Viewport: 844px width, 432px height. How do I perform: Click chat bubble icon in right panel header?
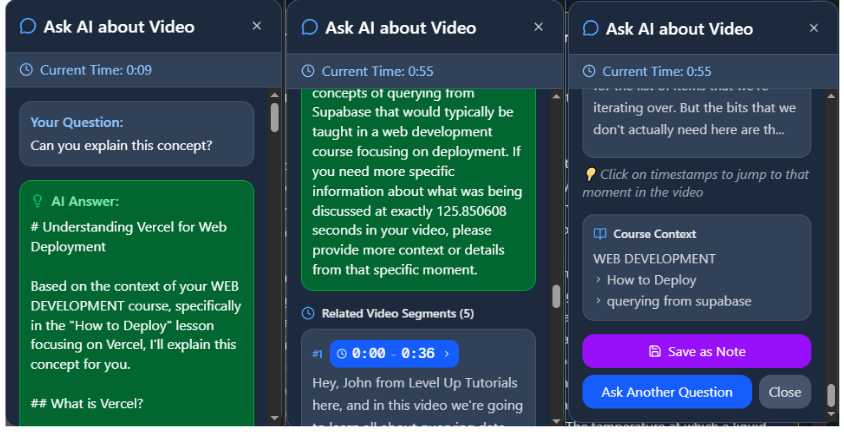point(590,29)
